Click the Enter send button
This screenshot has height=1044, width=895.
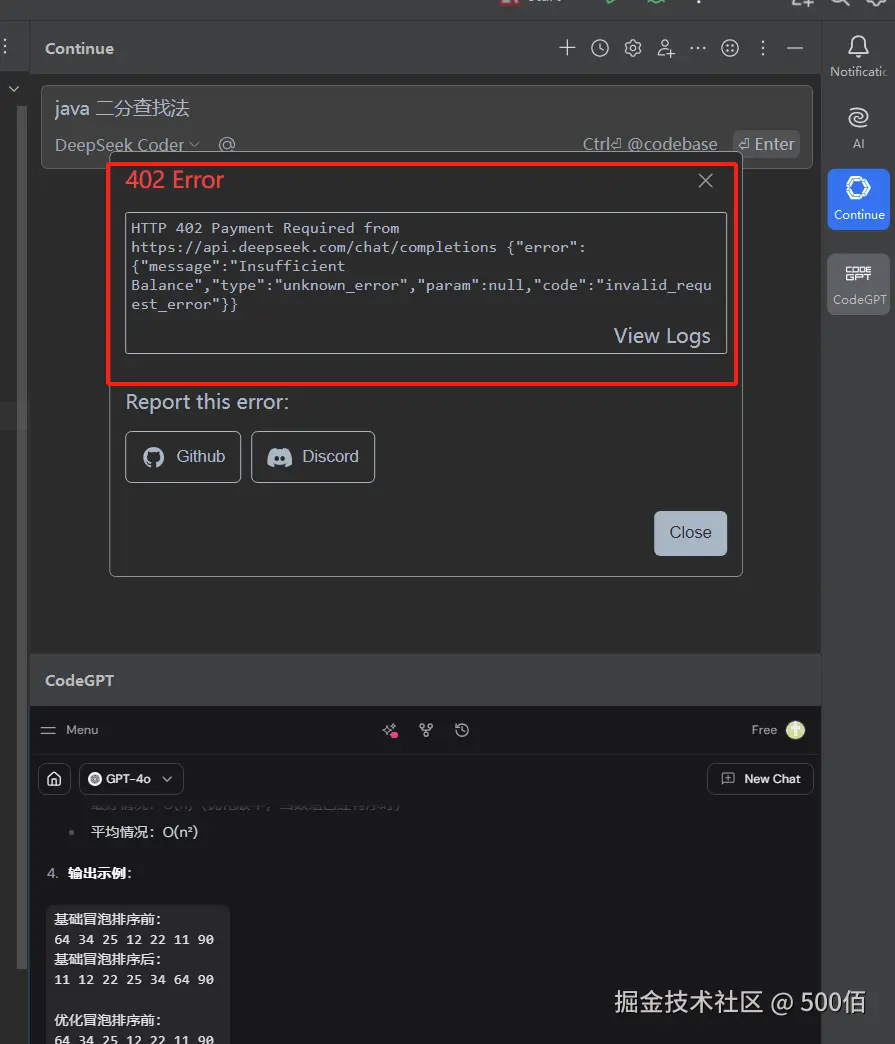click(766, 144)
